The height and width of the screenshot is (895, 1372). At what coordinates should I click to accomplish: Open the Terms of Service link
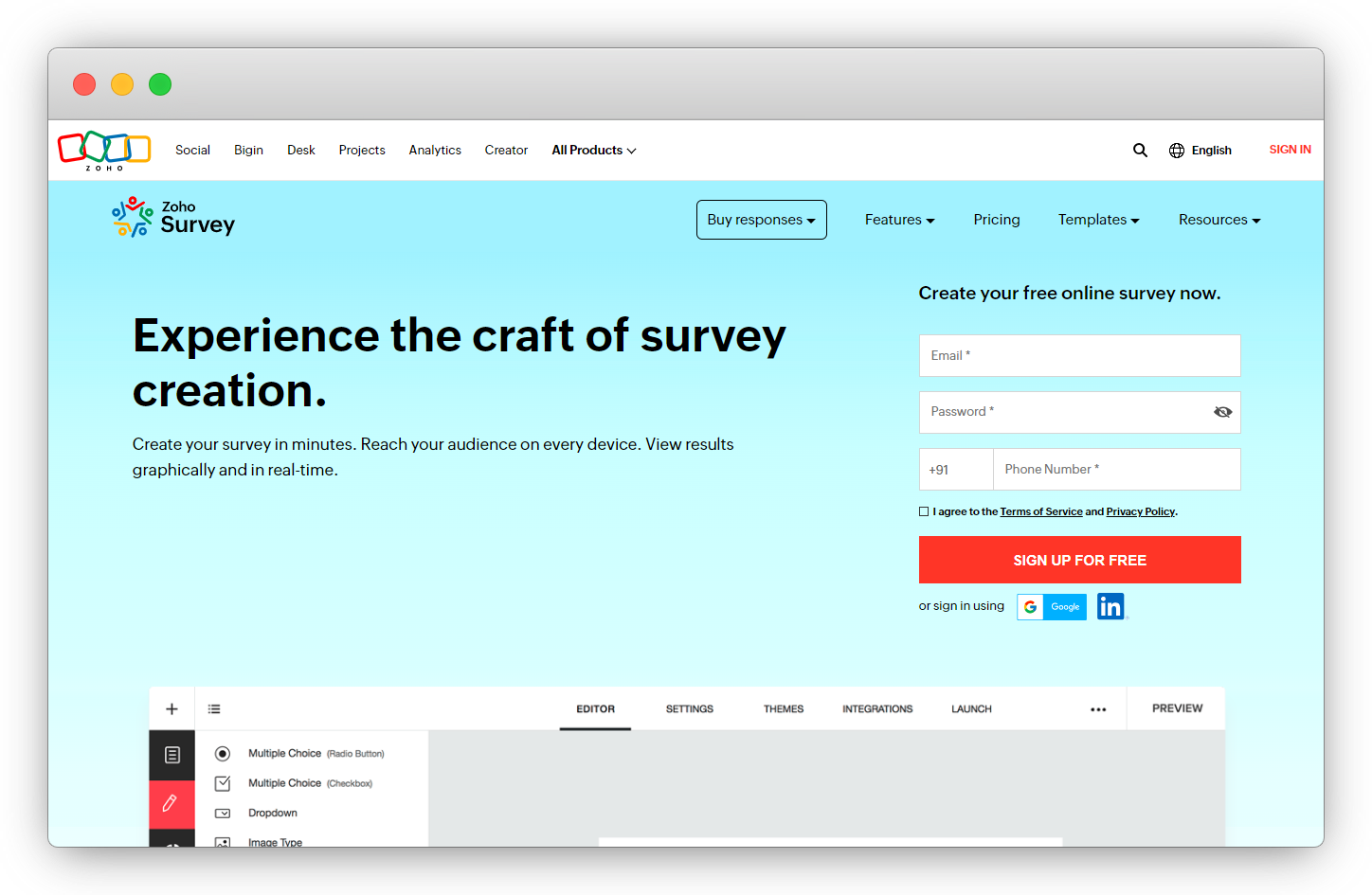tap(1041, 511)
